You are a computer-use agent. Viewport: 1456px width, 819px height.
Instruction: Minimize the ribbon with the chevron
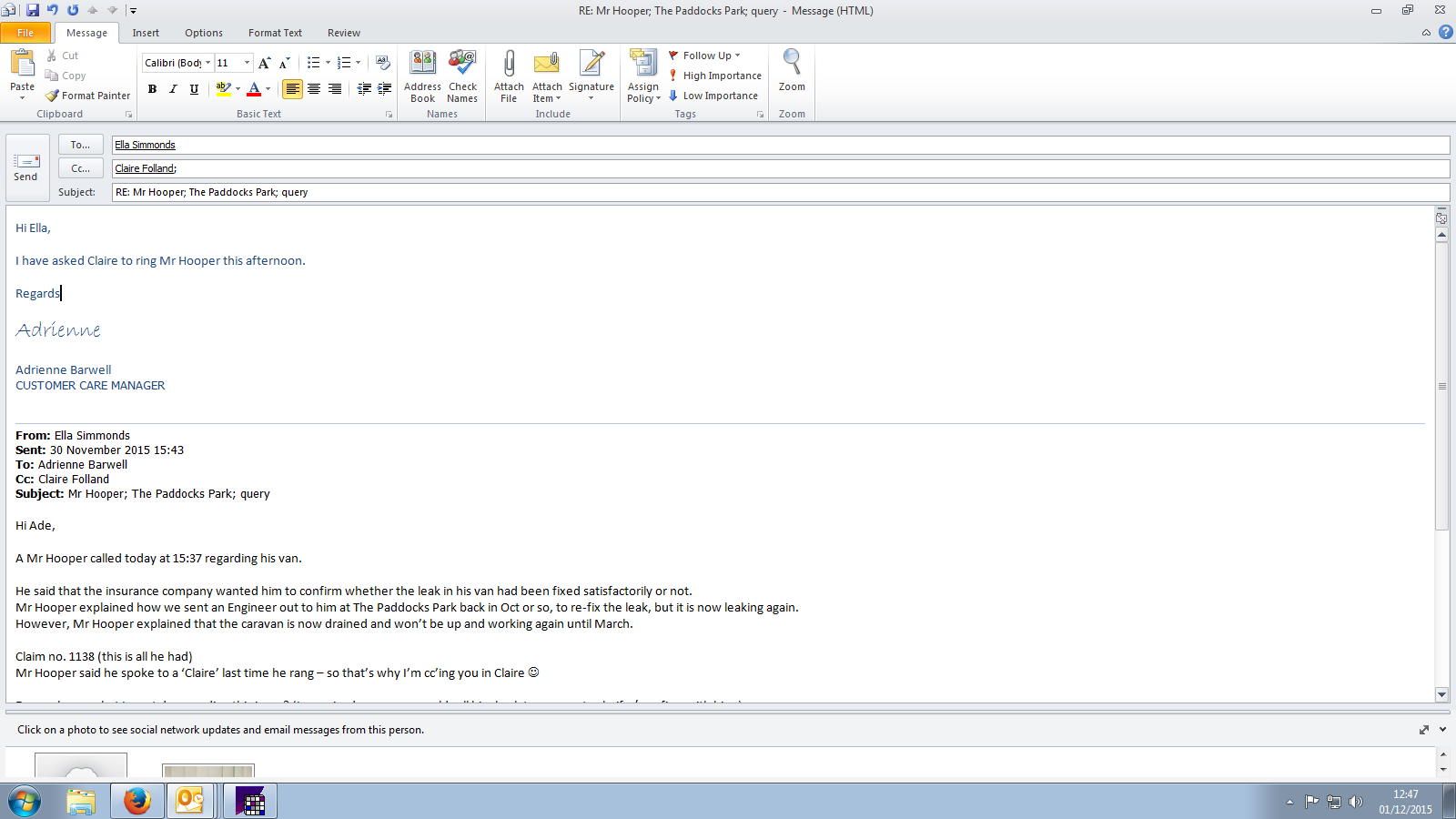[1426, 33]
